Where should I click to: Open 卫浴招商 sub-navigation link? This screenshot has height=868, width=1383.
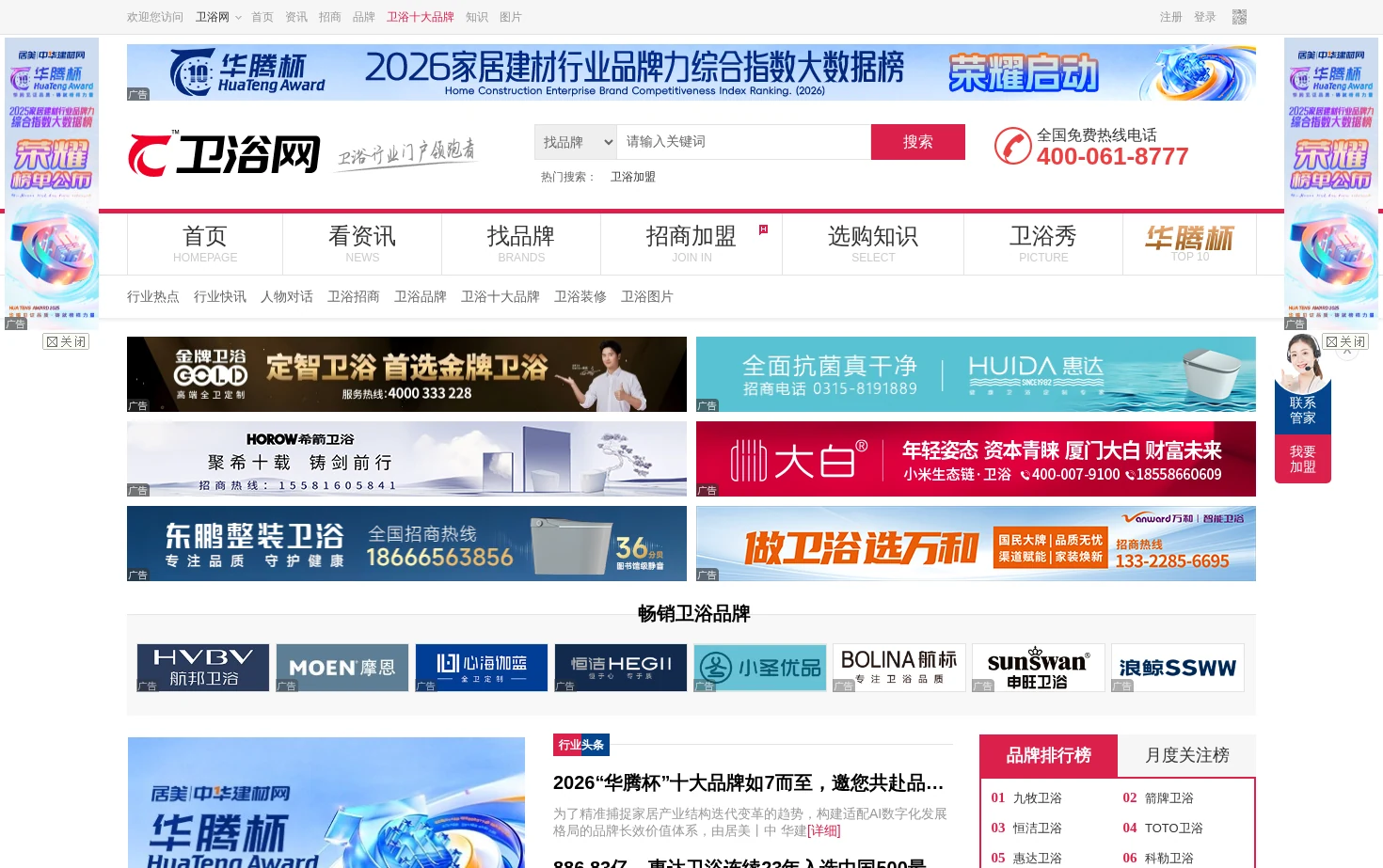[x=354, y=296]
